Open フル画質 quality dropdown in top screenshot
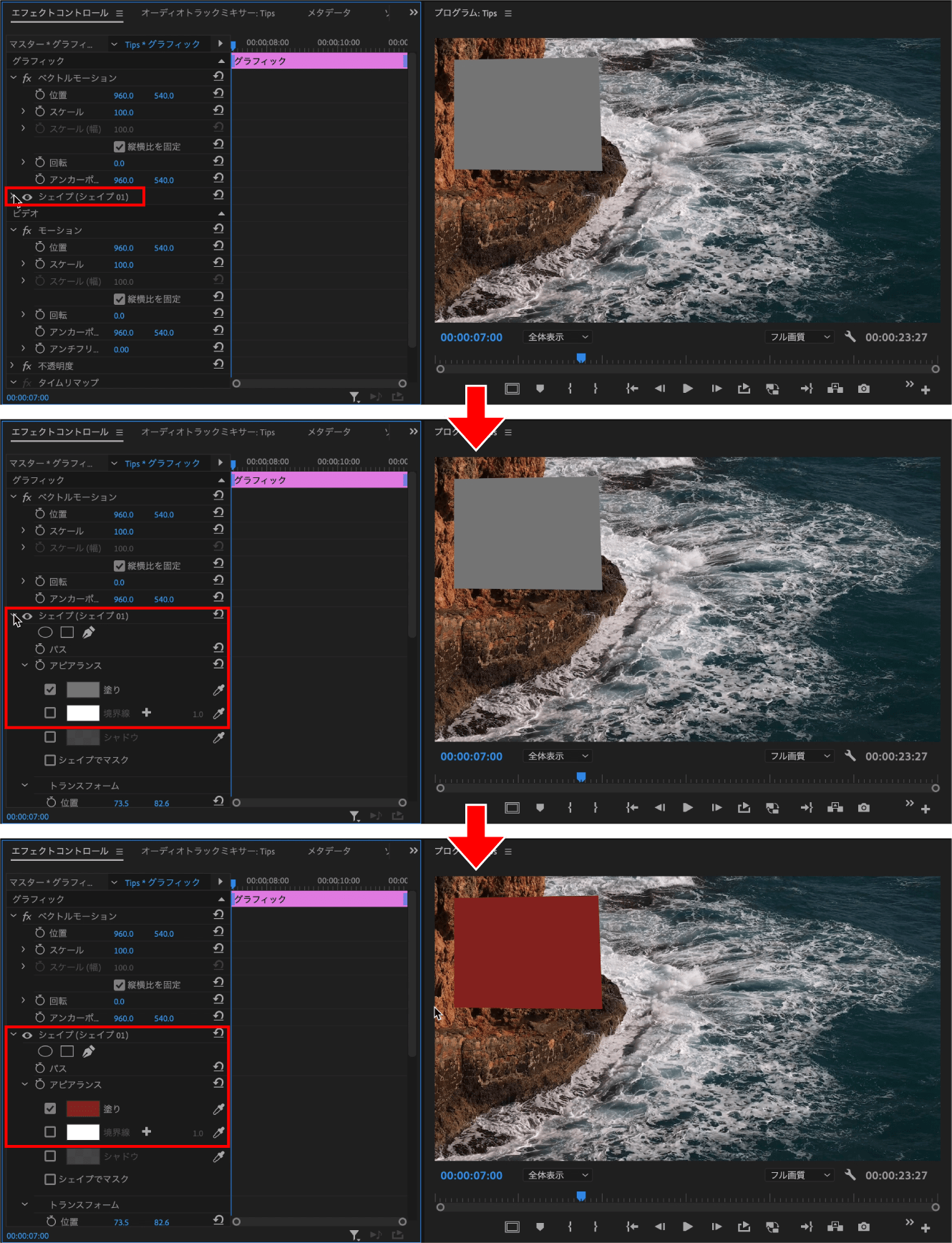The height and width of the screenshot is (1243, 952). [800, 337]
